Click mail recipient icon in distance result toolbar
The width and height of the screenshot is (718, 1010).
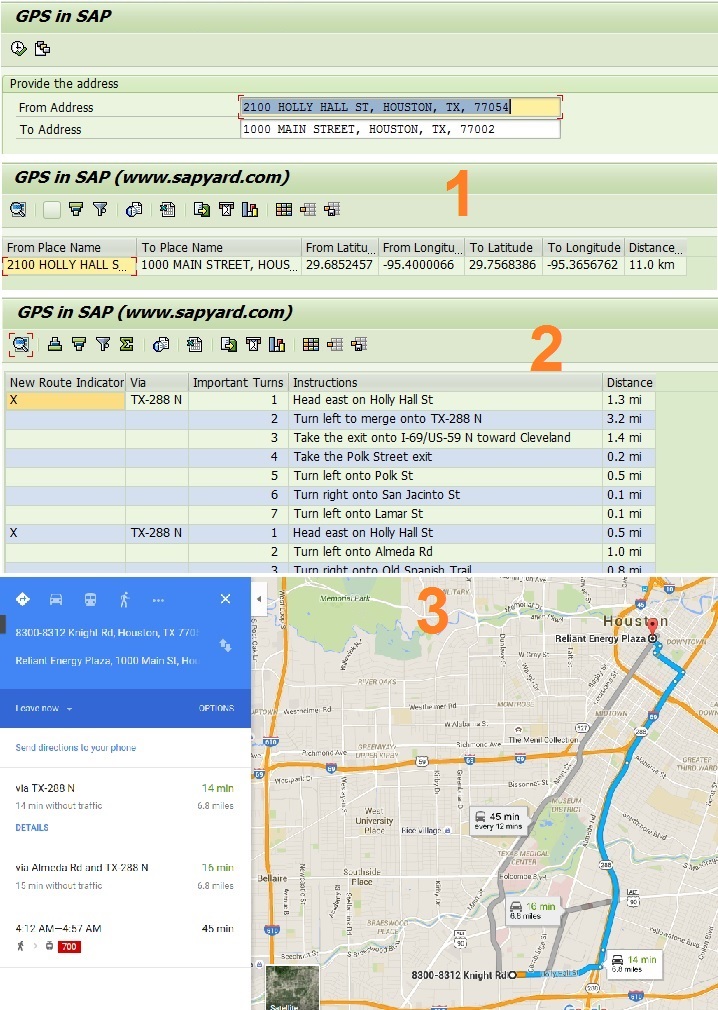click(x=226, y=209)
